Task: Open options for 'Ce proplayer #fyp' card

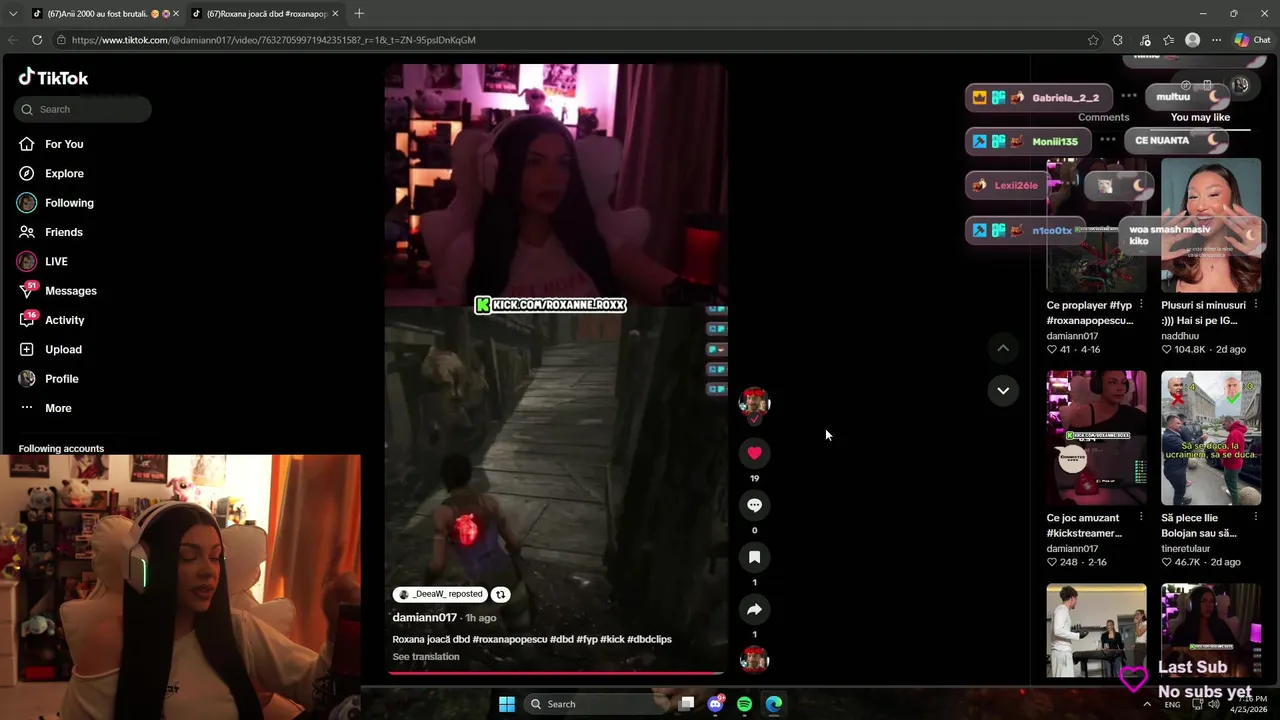Action: point(1141,305)
